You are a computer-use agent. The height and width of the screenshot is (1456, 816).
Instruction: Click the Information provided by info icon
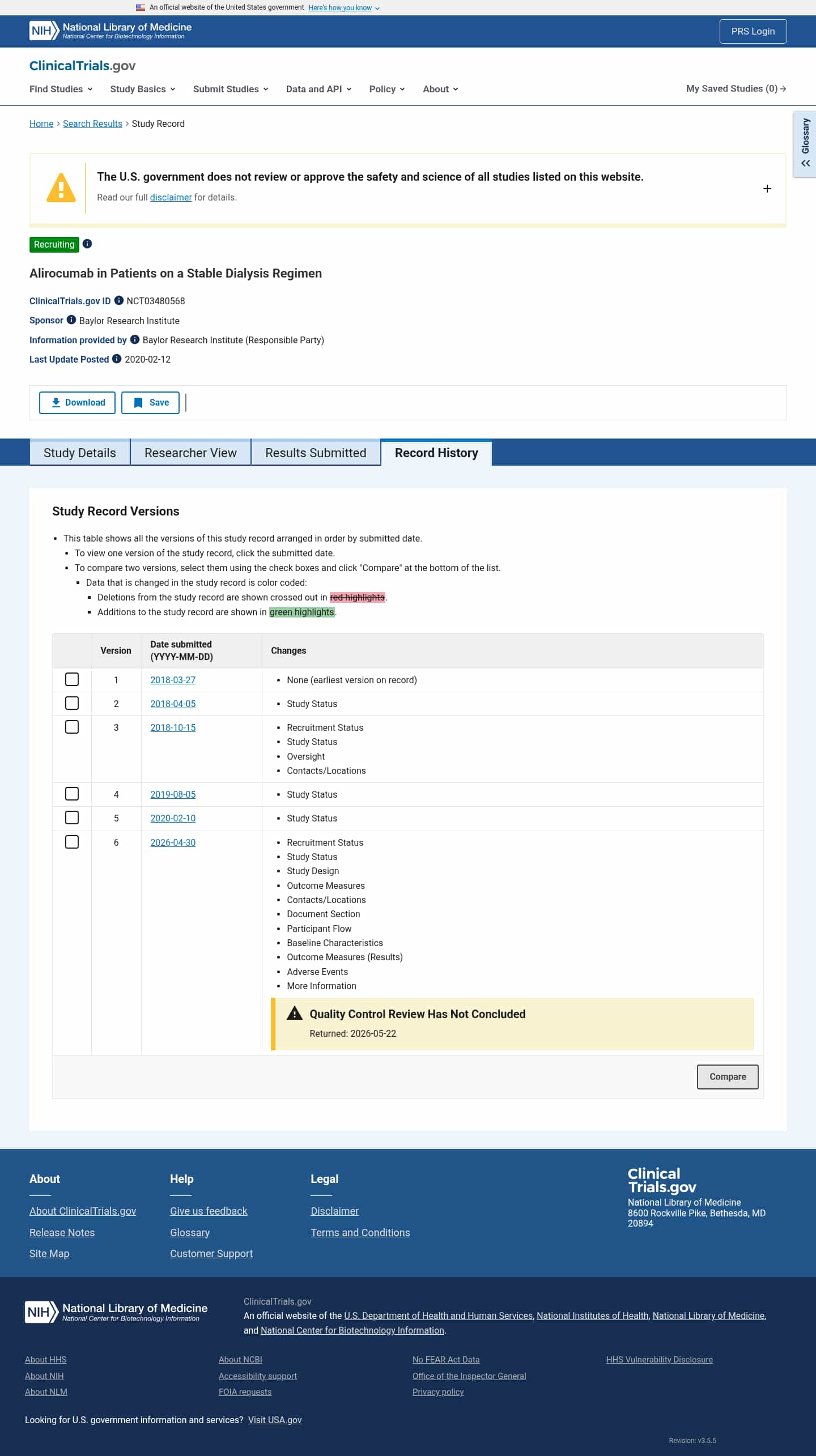135,339
